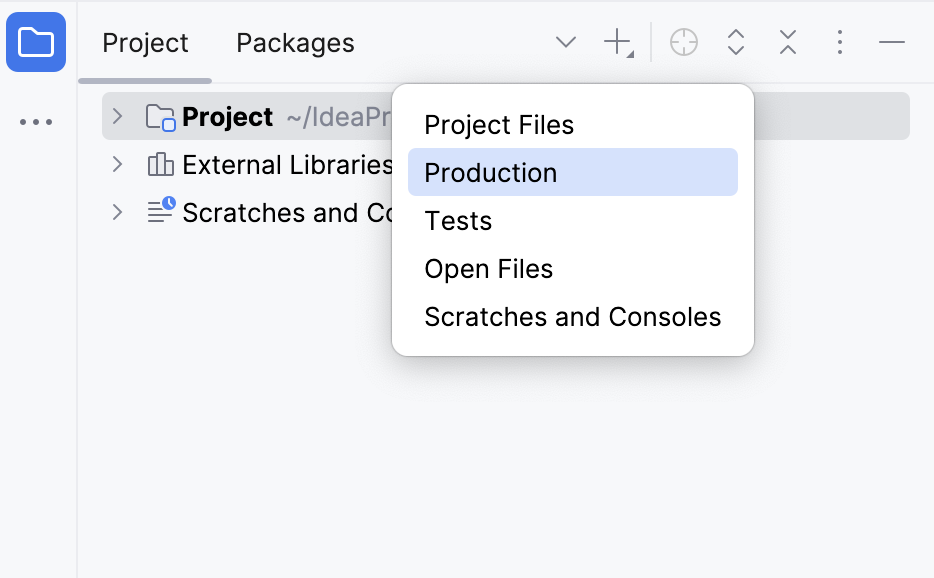
Task: Expand all nodes using the expand-all icon
Action: pos(736,42)
